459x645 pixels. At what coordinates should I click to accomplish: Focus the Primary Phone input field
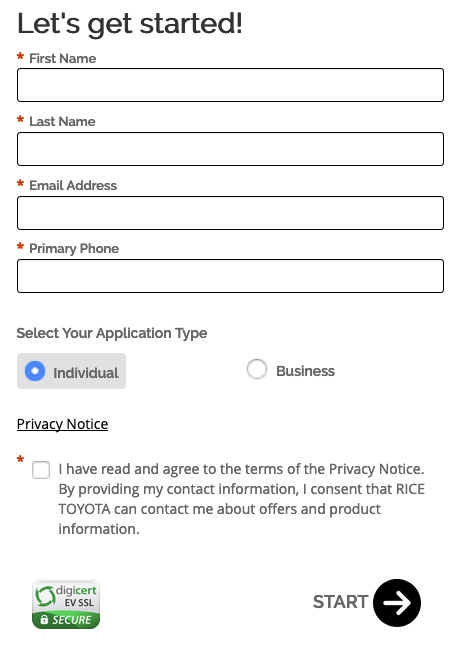pos(230,276)
